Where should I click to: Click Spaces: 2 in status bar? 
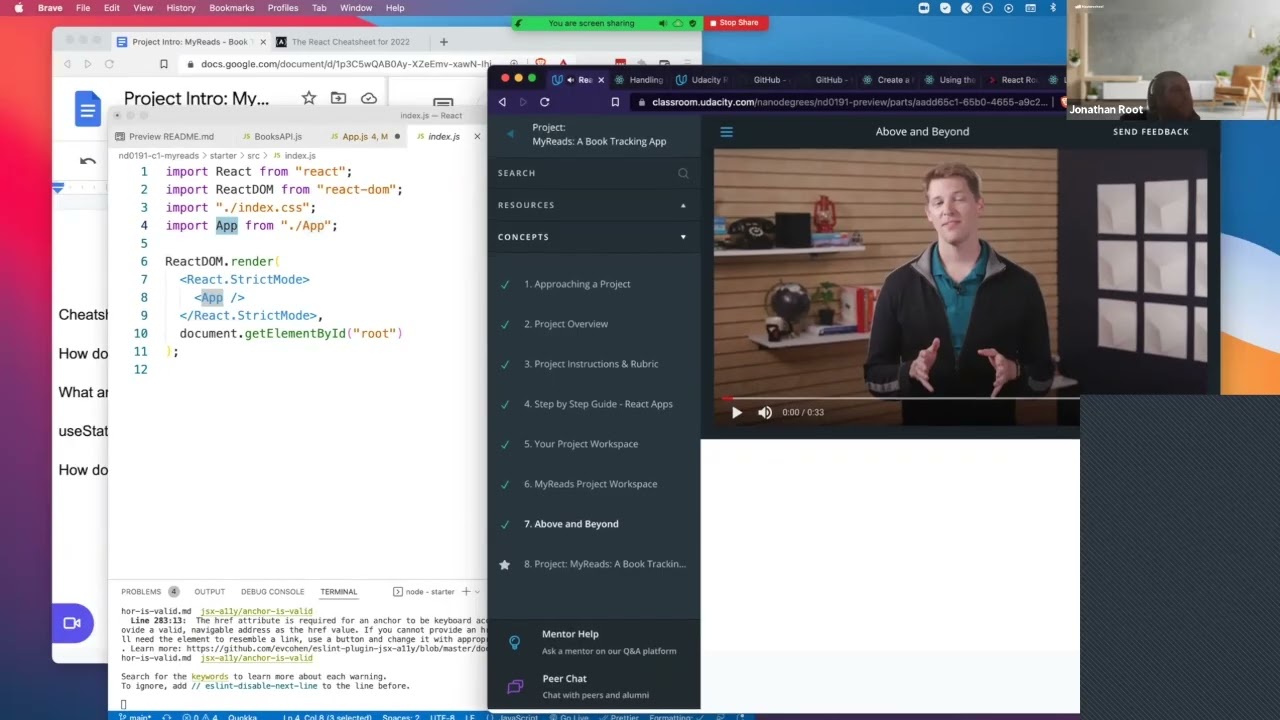[x=401, y=716]
